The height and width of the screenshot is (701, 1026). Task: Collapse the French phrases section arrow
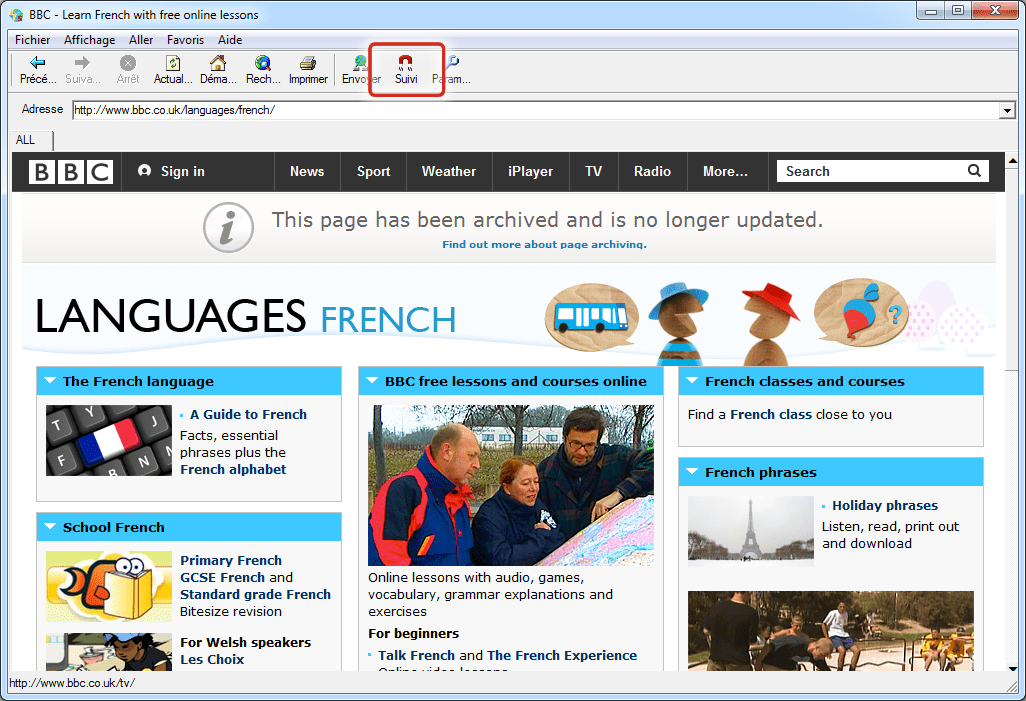690,472
